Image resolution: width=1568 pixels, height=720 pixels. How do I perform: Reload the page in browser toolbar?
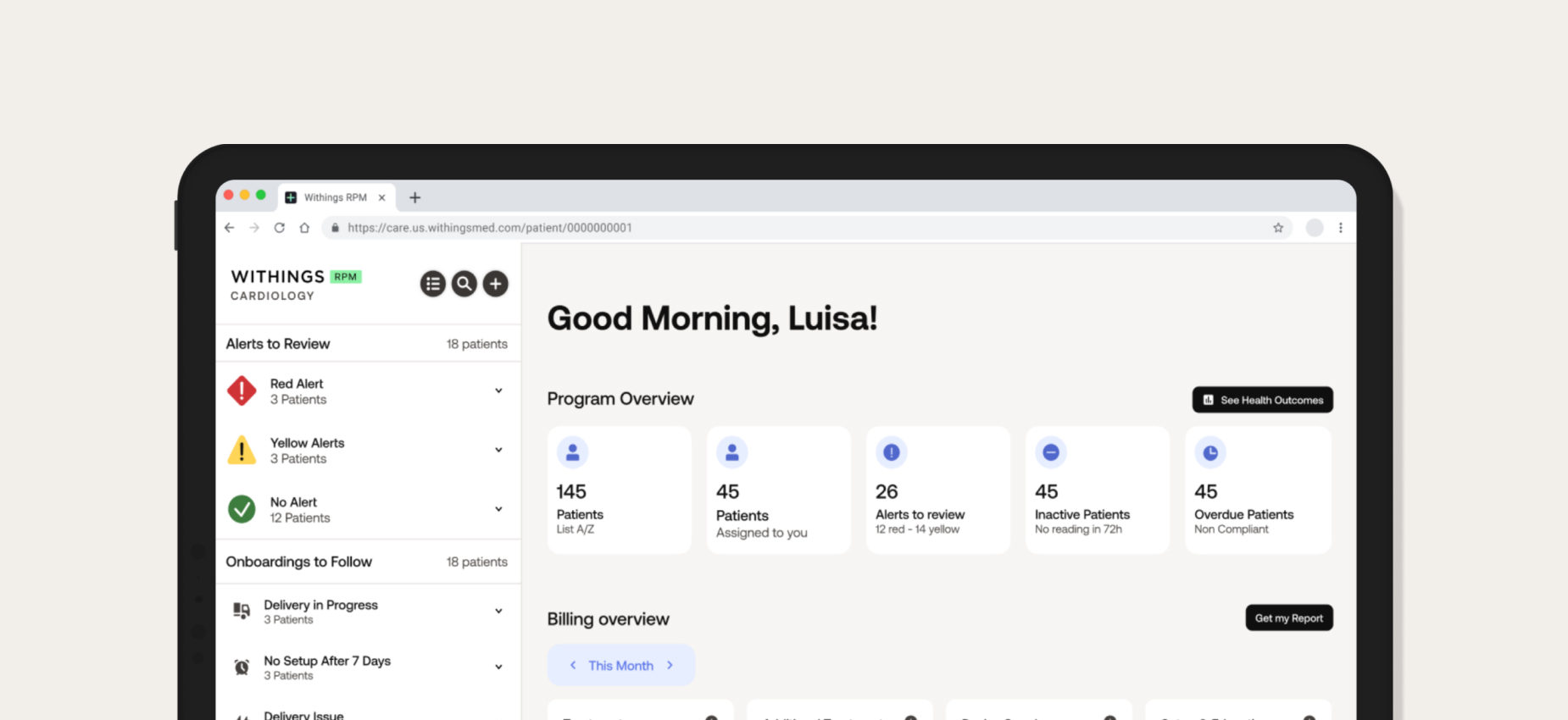click(280, 228)
